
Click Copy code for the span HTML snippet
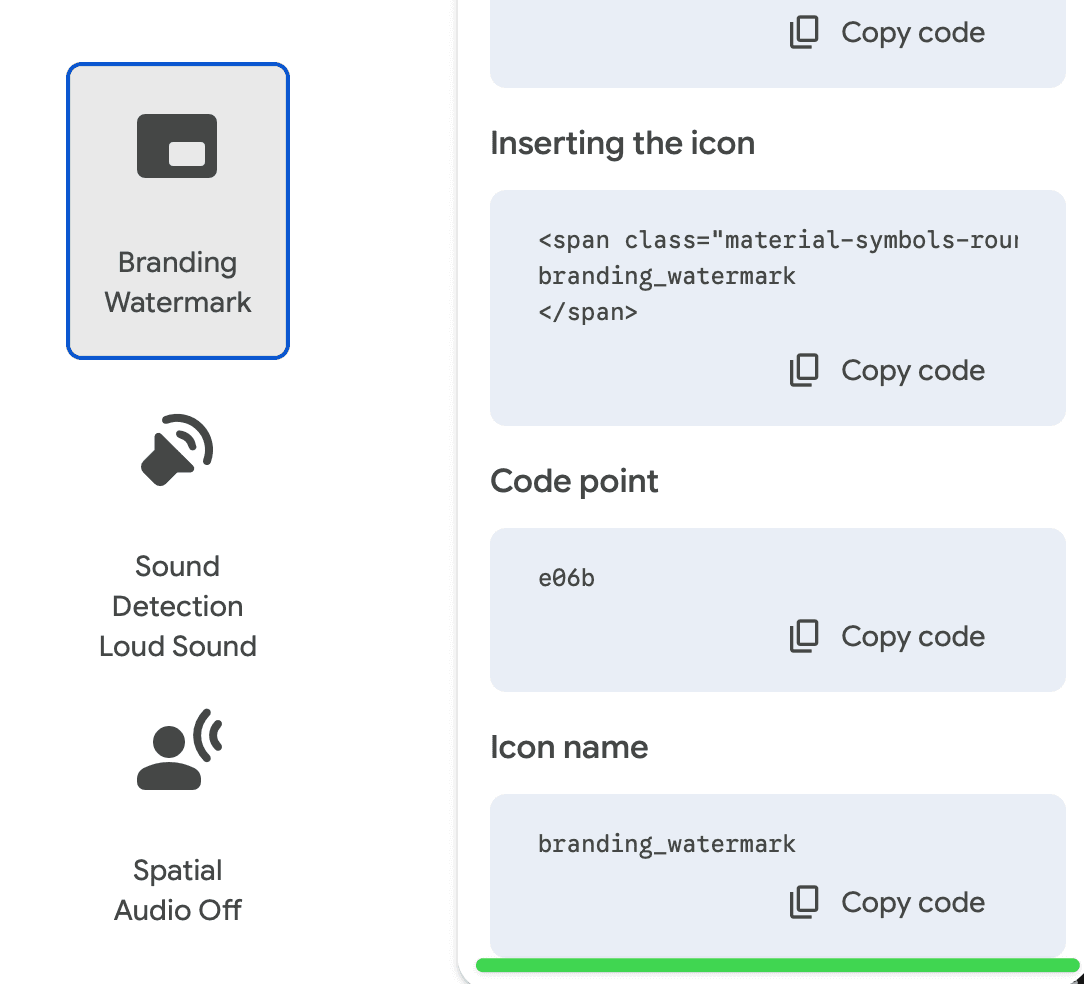(x=913, y=370)
